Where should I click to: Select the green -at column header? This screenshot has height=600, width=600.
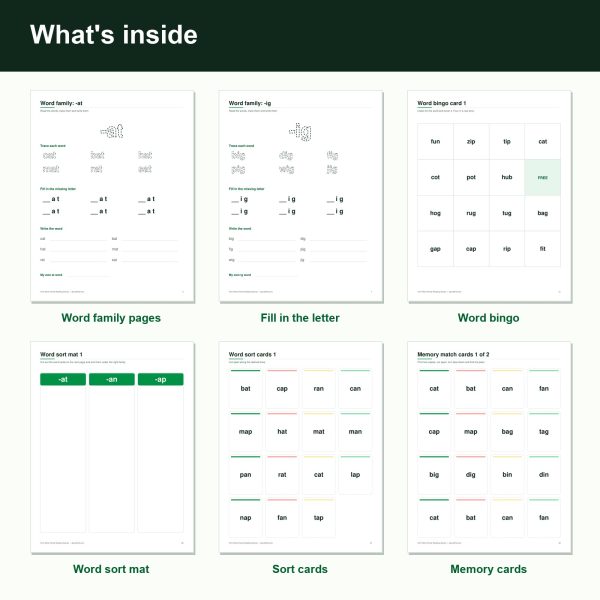63,379
